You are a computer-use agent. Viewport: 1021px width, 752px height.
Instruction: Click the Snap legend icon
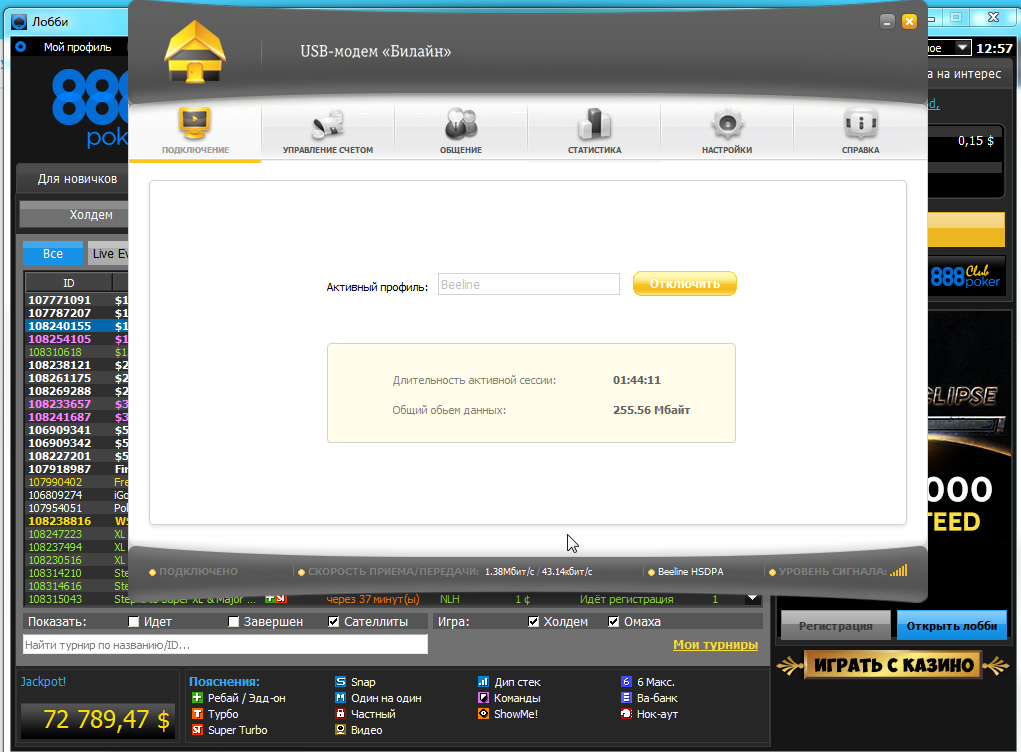pyautogui.click(x=340, y=682)
